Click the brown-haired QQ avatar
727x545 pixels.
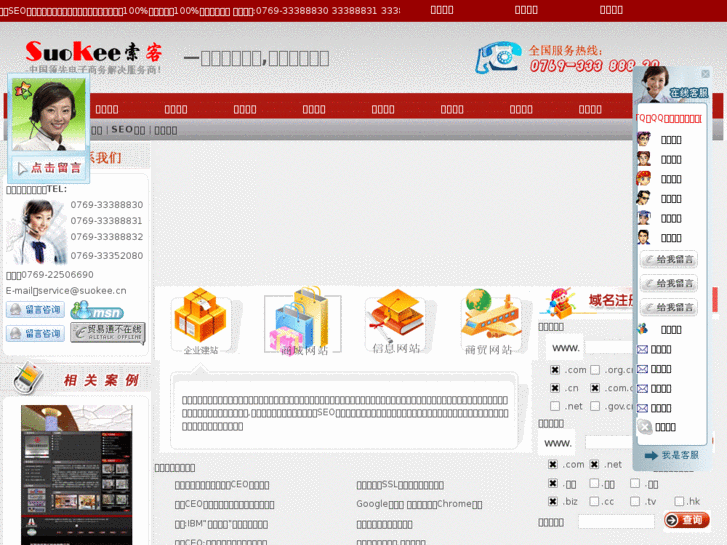(644, 159)
